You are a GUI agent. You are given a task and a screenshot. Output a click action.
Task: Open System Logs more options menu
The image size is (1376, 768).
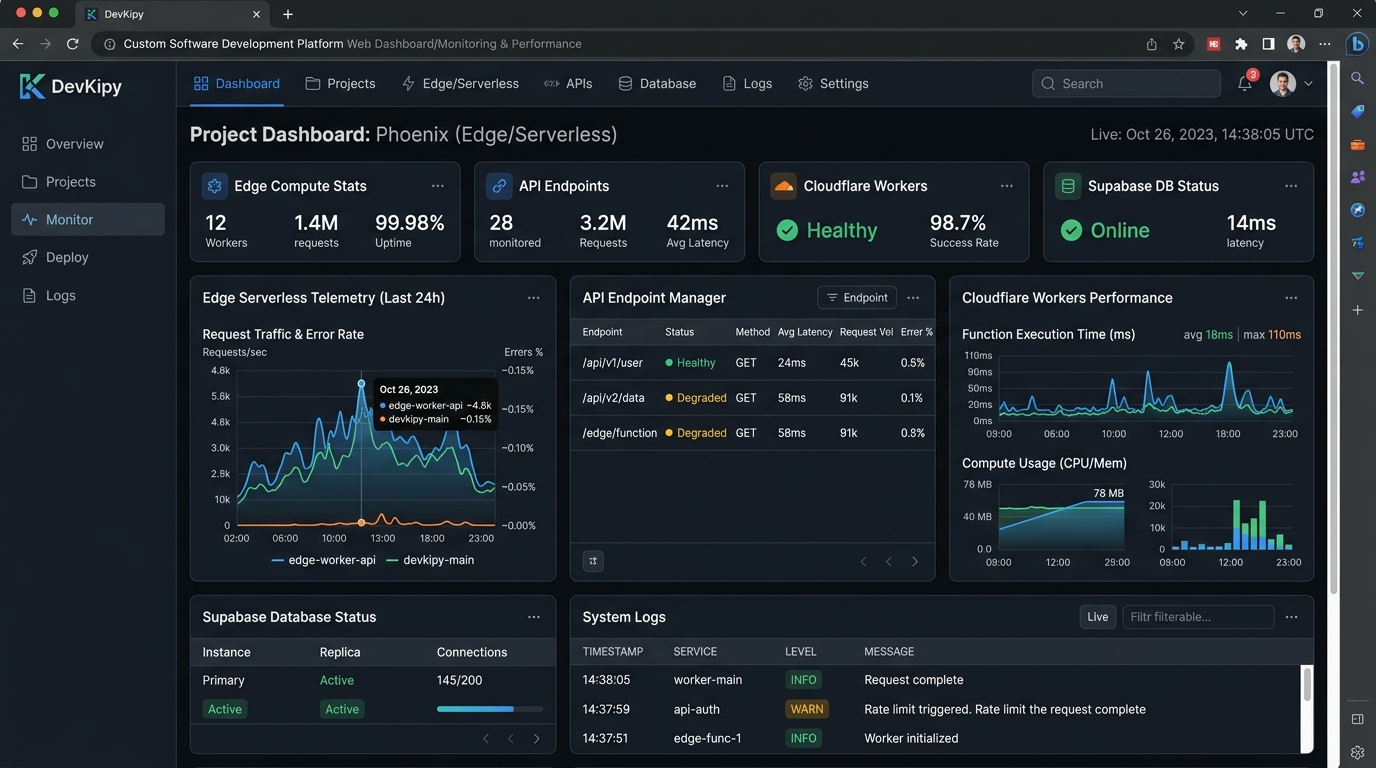point(1291,617)
